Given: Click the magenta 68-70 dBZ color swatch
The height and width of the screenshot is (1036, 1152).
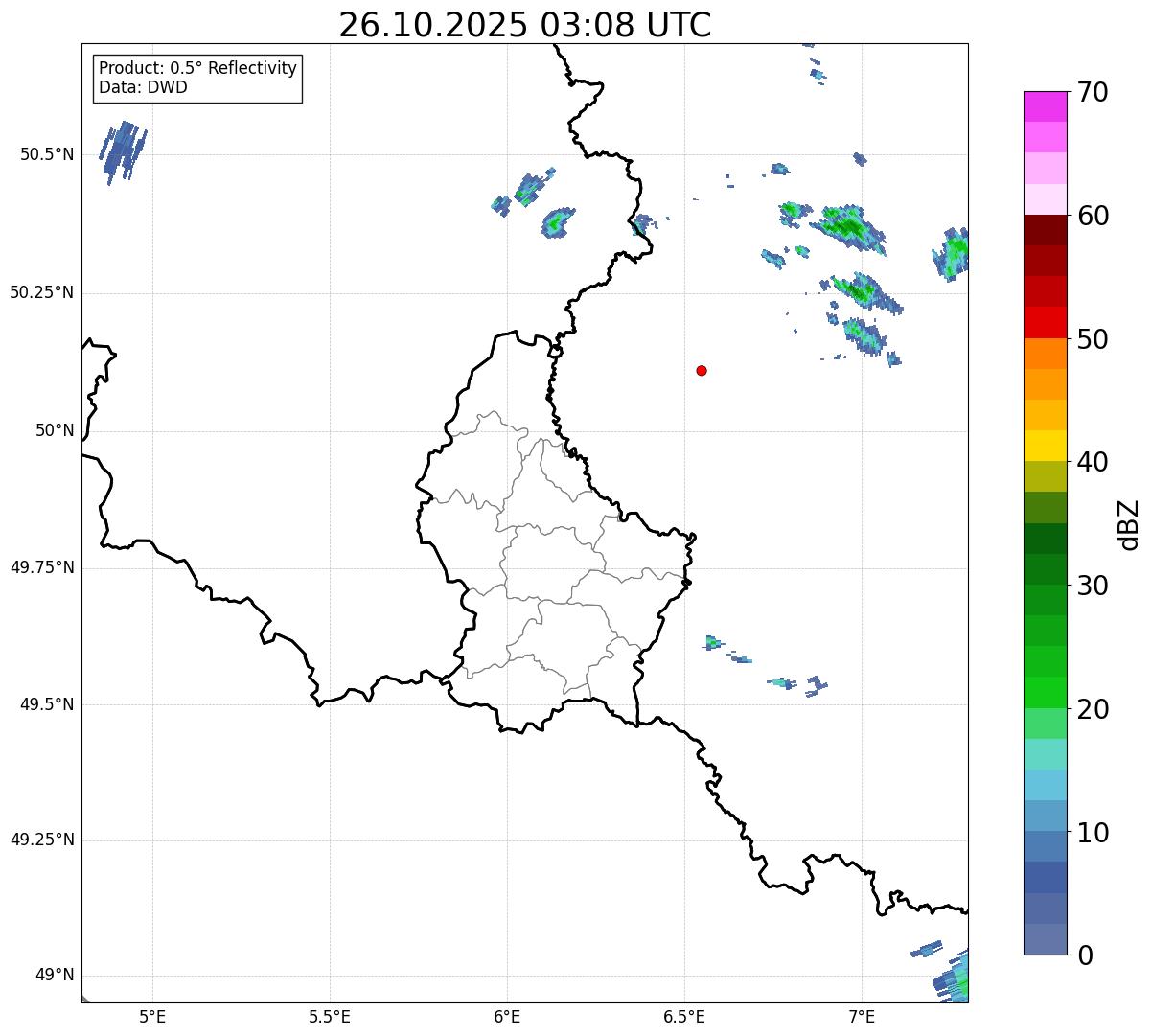Looking at the screenshot, I should click(1045, 106).
